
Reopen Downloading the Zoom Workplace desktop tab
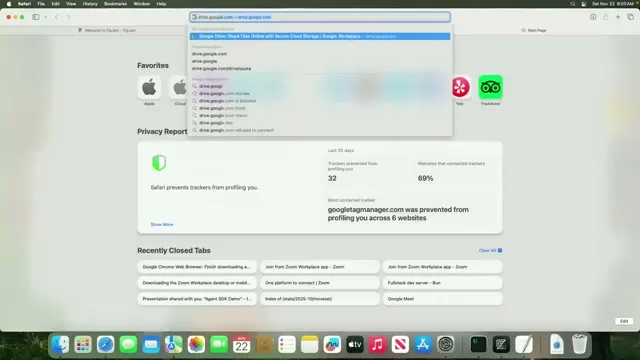tap(197, 282)
